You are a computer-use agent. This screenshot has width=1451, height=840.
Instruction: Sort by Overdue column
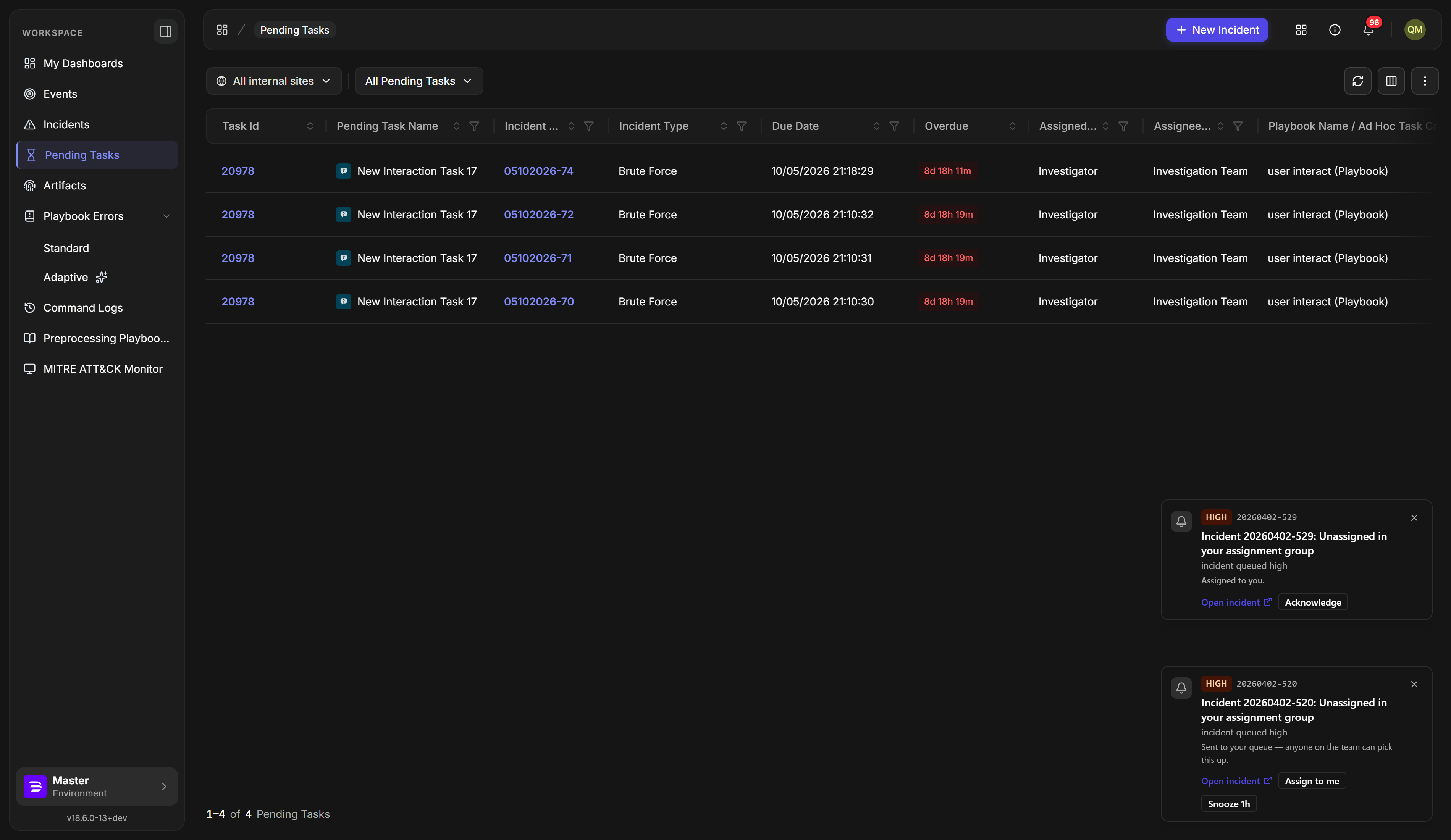1013,126
